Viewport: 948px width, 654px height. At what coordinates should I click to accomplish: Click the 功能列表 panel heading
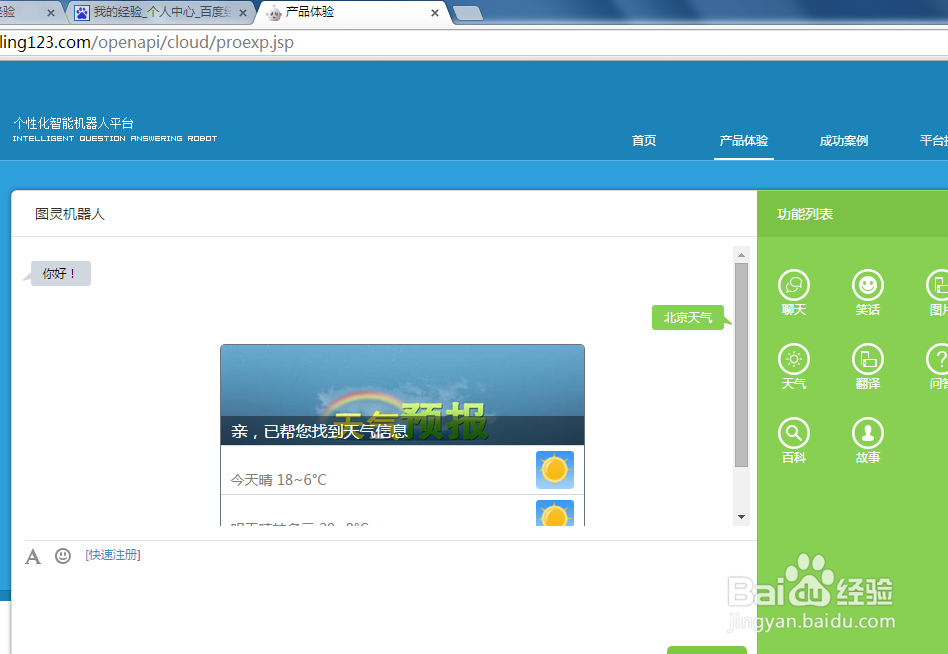pyautogui.click(x=805, y=214)
